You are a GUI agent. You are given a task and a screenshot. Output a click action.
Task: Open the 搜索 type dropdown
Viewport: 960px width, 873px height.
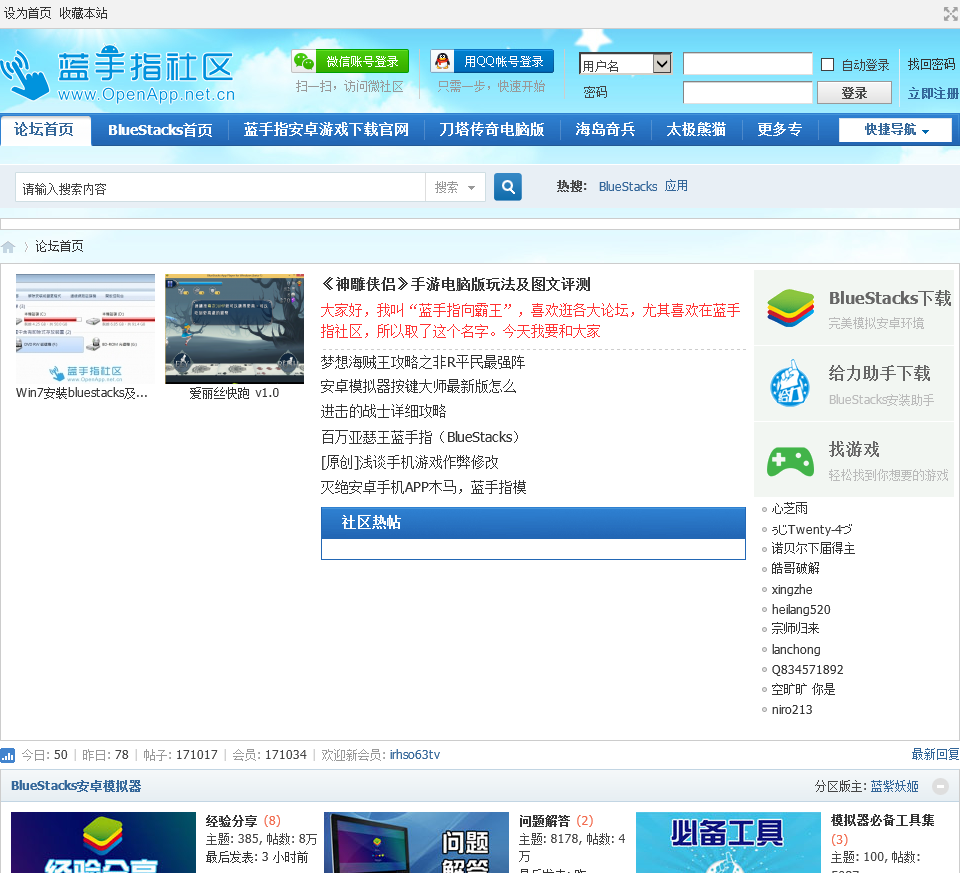click(455, 187)
